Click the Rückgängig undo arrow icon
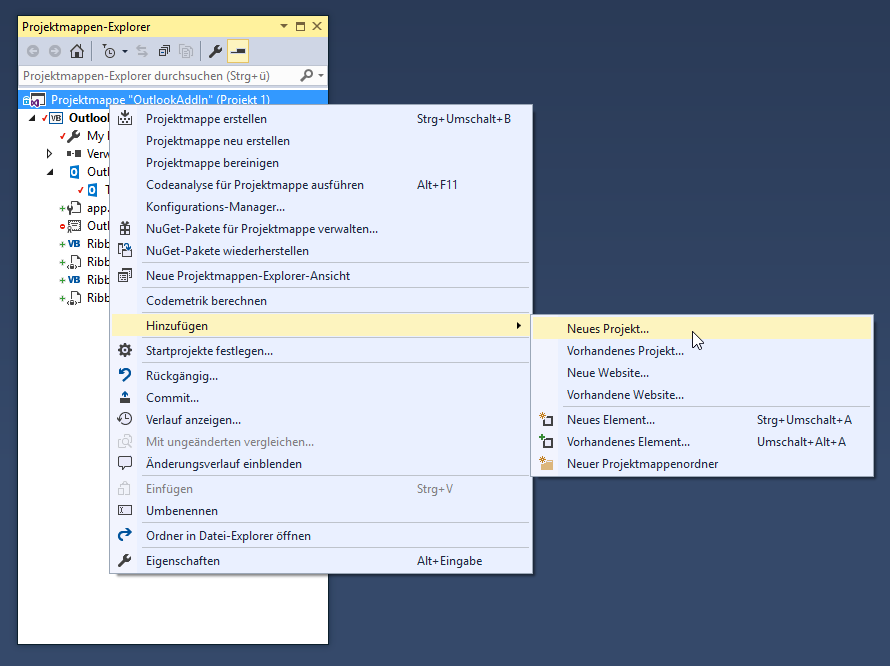This screenshot has width=890, height=666. pos(125,375)
